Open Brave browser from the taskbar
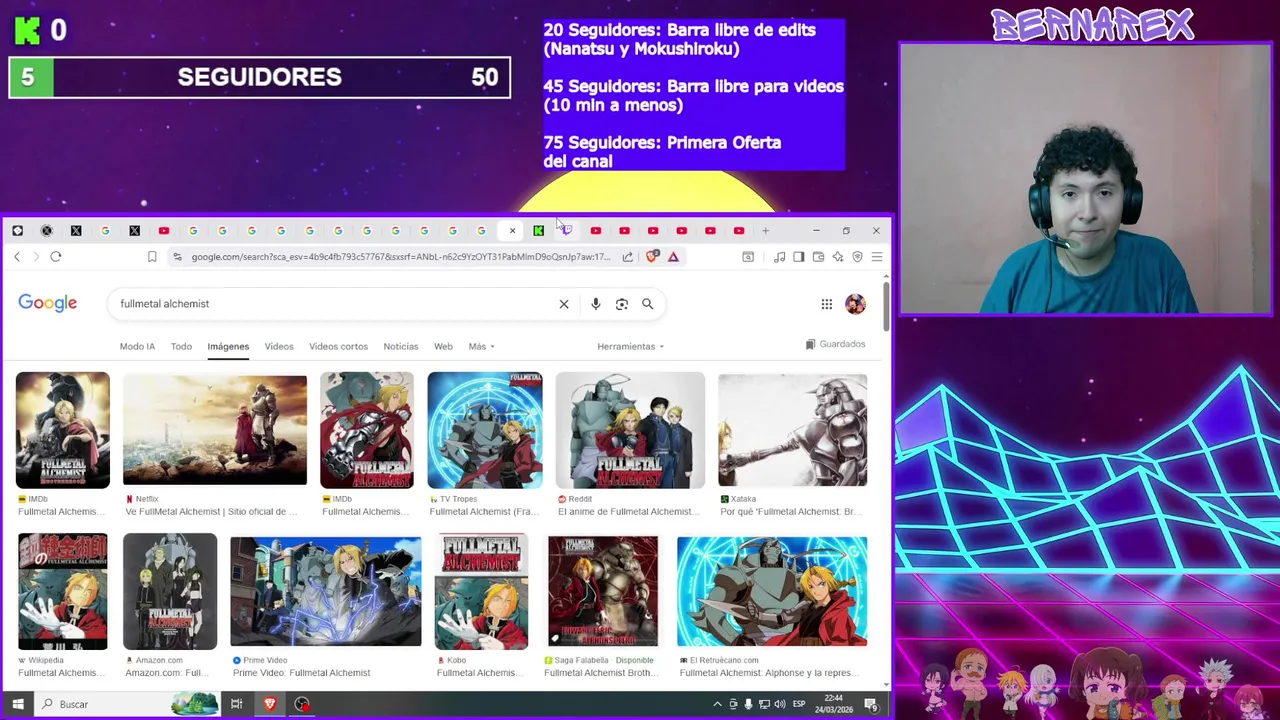 point(269,704)
